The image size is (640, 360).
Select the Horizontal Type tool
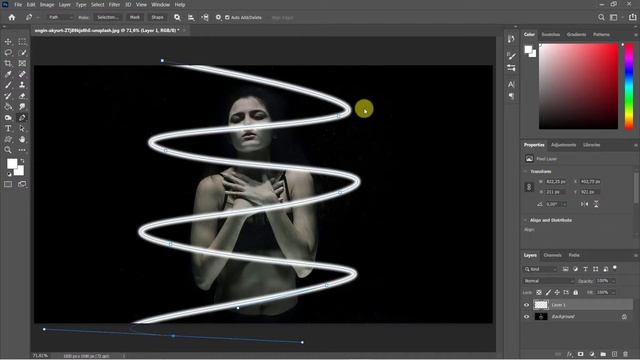click(8, 128)
